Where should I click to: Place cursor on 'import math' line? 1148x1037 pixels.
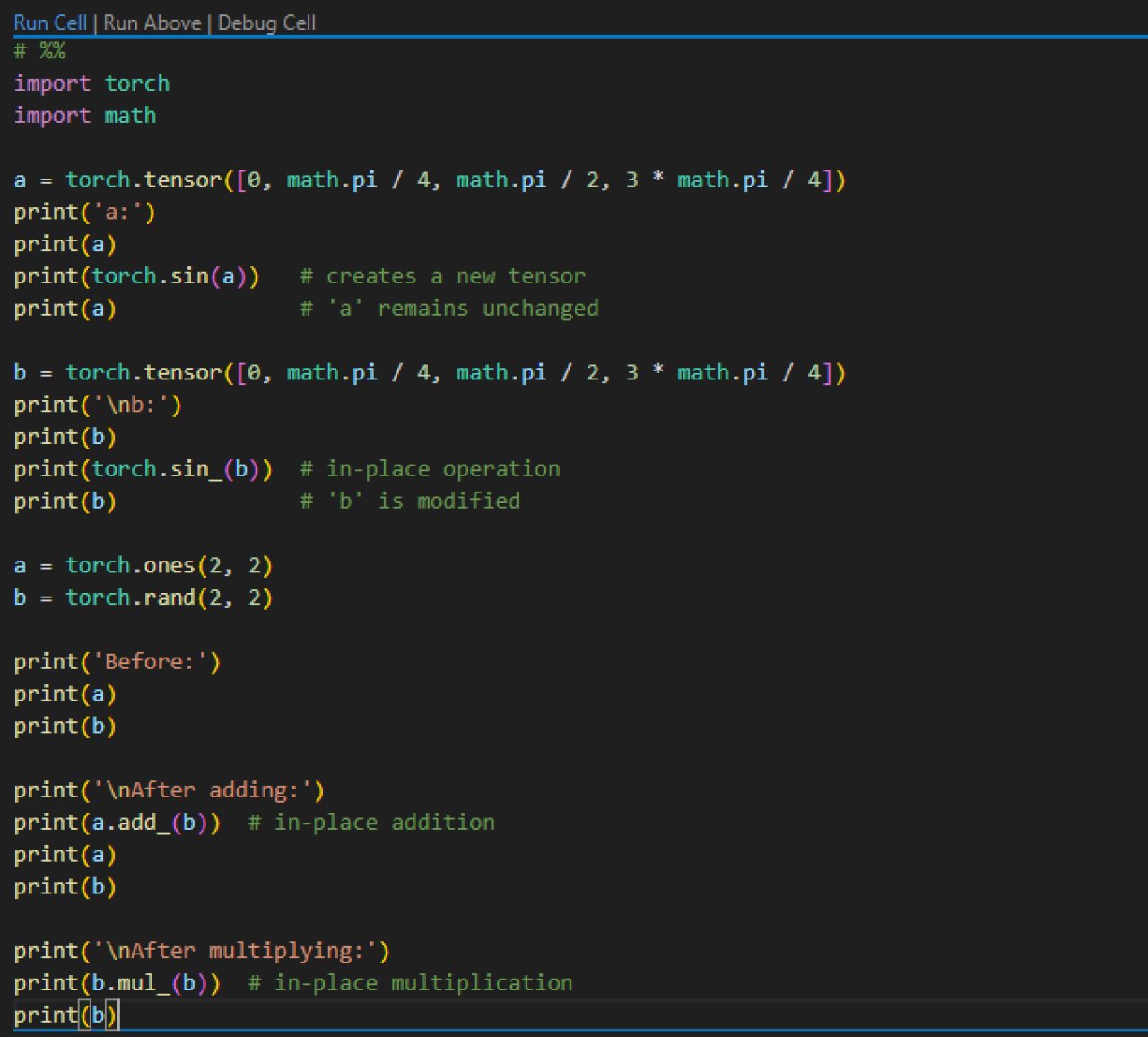click(85, 116)
